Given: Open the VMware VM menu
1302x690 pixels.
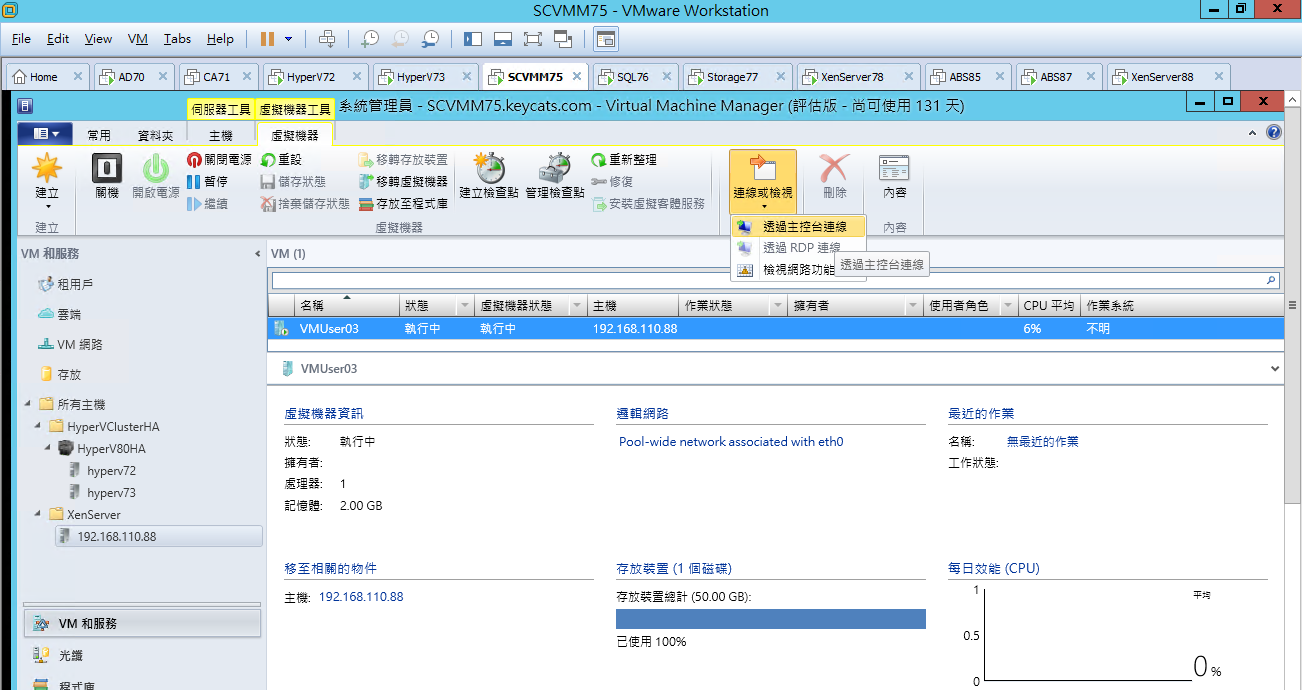Looking at the screenshot, I should (138, 39).
